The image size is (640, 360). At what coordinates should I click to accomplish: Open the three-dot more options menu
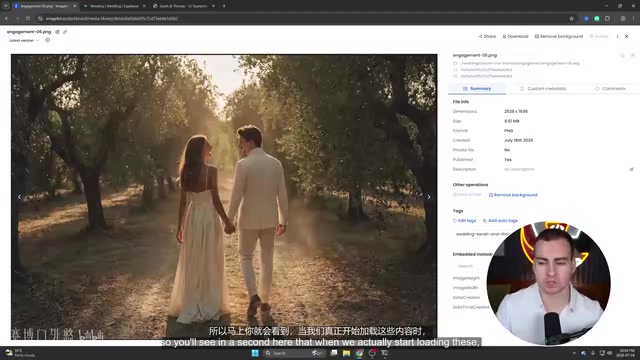pyautogui.click(x=617, y=36)
